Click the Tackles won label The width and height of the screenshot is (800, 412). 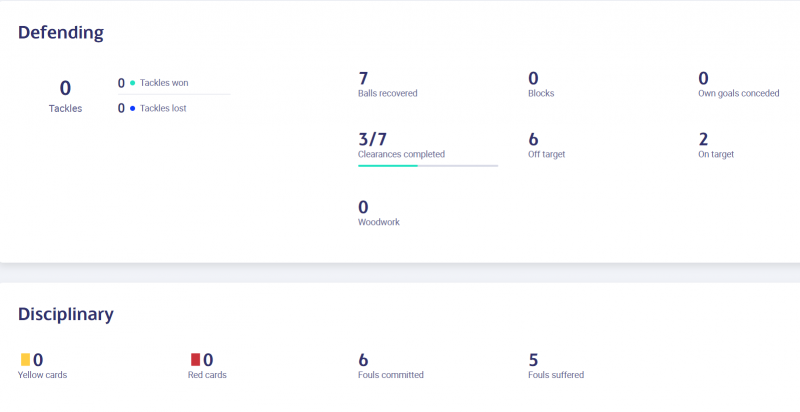[x=164, y=83]
